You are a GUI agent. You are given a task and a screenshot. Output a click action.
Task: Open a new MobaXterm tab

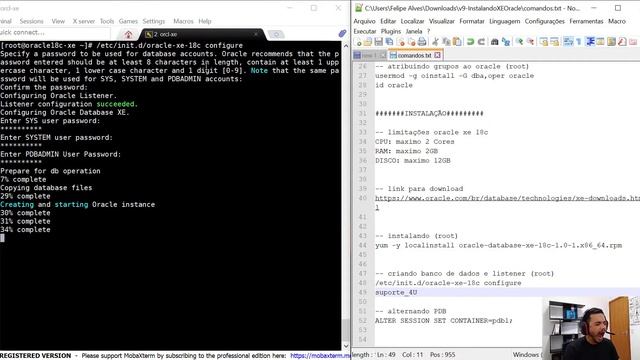pos(276,35)
